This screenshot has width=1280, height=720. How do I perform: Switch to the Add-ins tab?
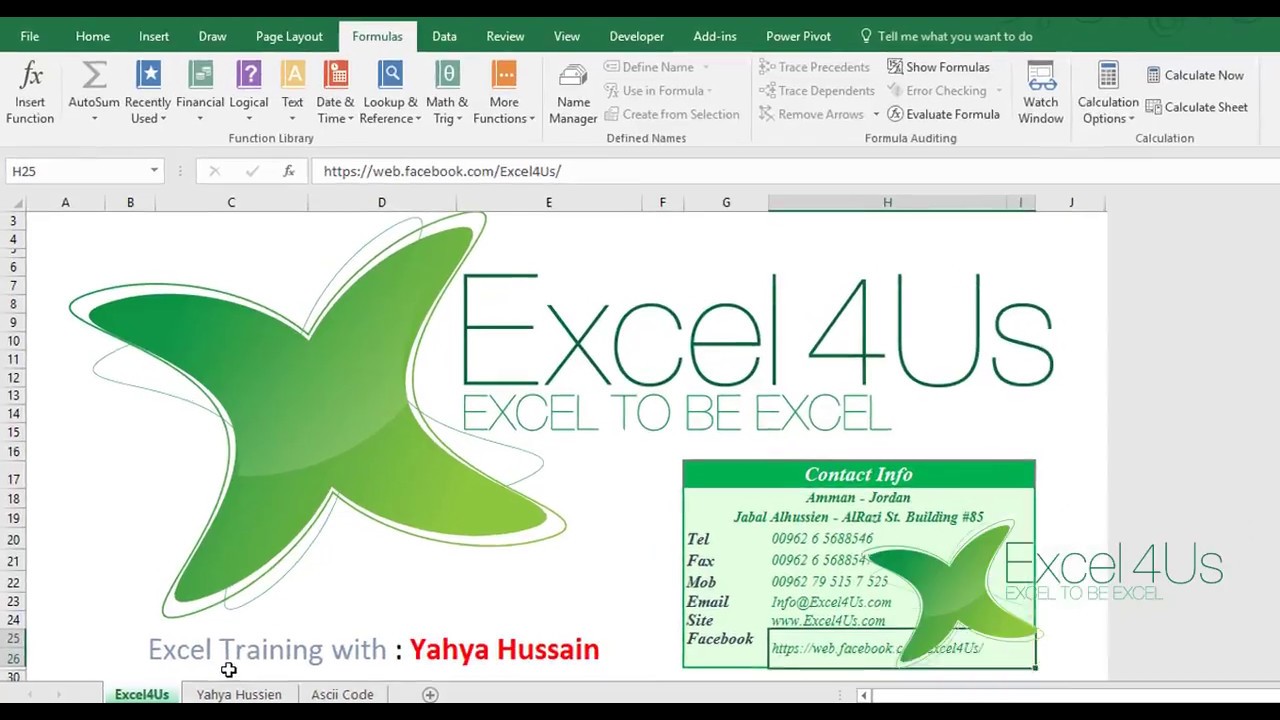tap(715, 36)
